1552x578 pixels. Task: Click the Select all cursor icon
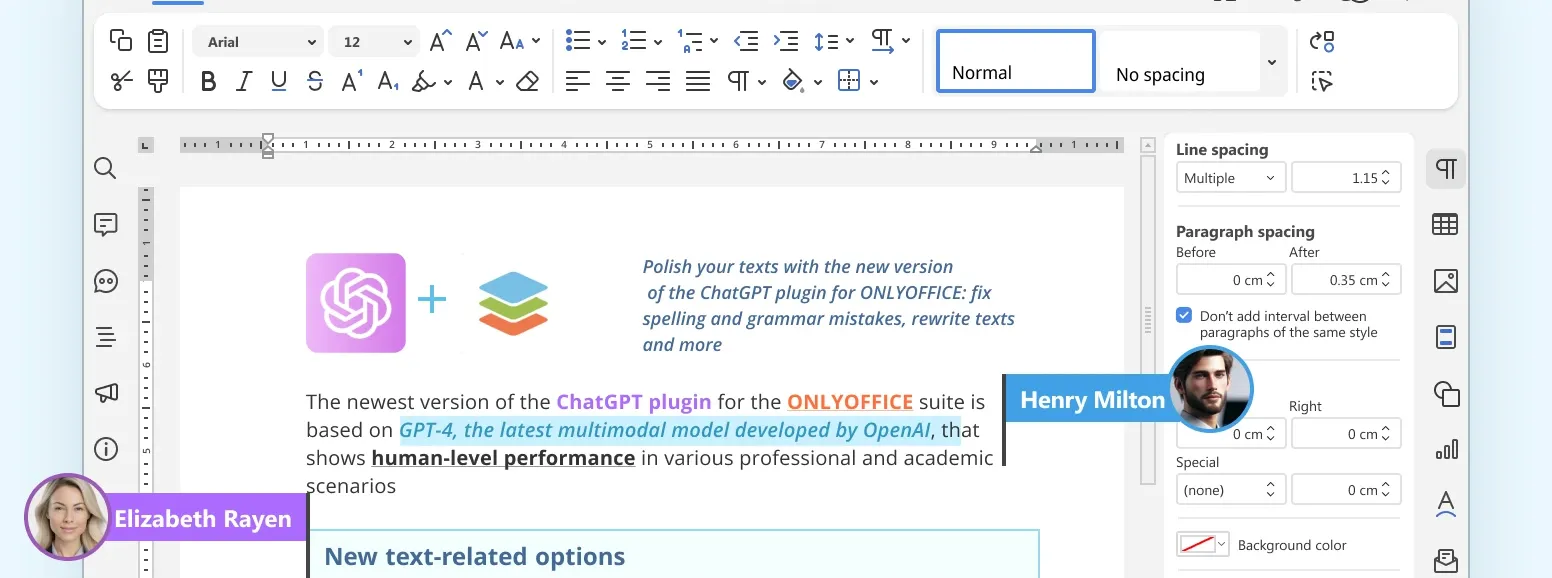(1322, 81)
